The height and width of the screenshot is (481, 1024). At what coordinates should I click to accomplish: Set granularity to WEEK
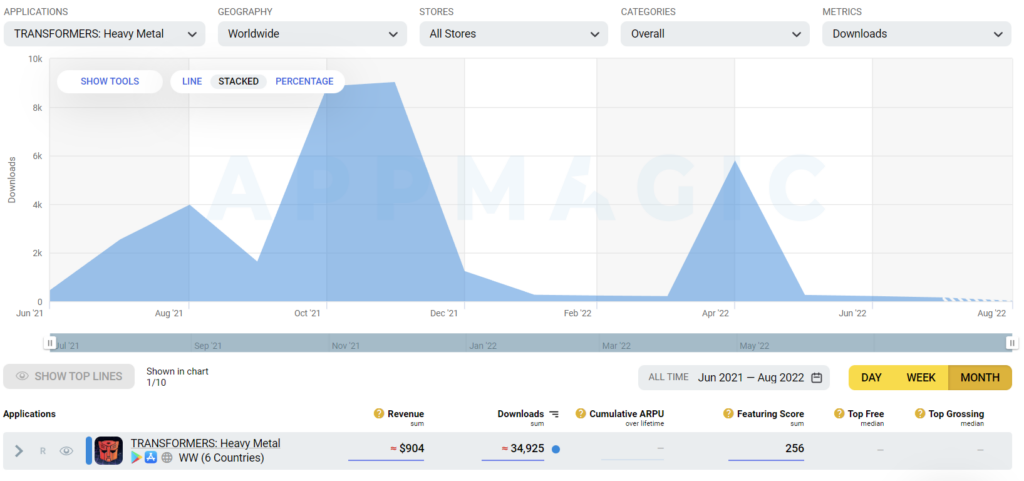coord(921,377)
